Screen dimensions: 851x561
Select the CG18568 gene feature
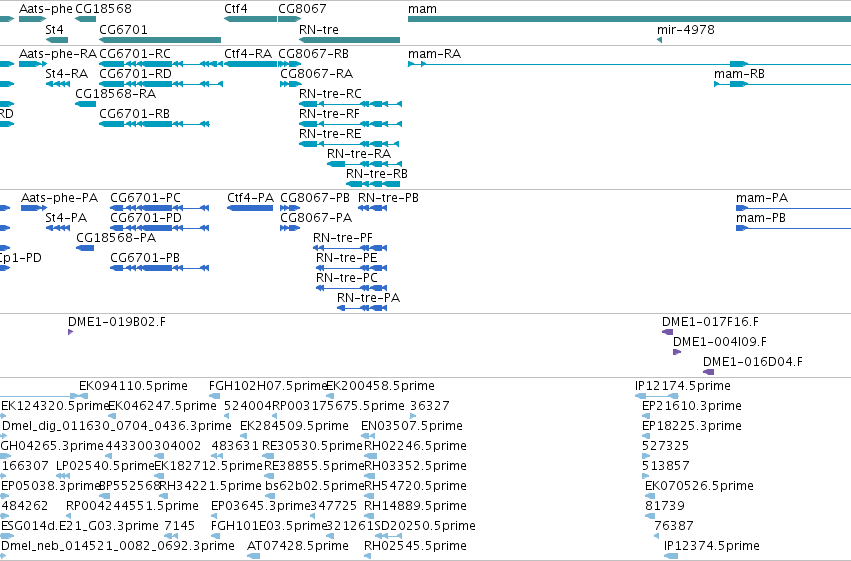(85, 19)
